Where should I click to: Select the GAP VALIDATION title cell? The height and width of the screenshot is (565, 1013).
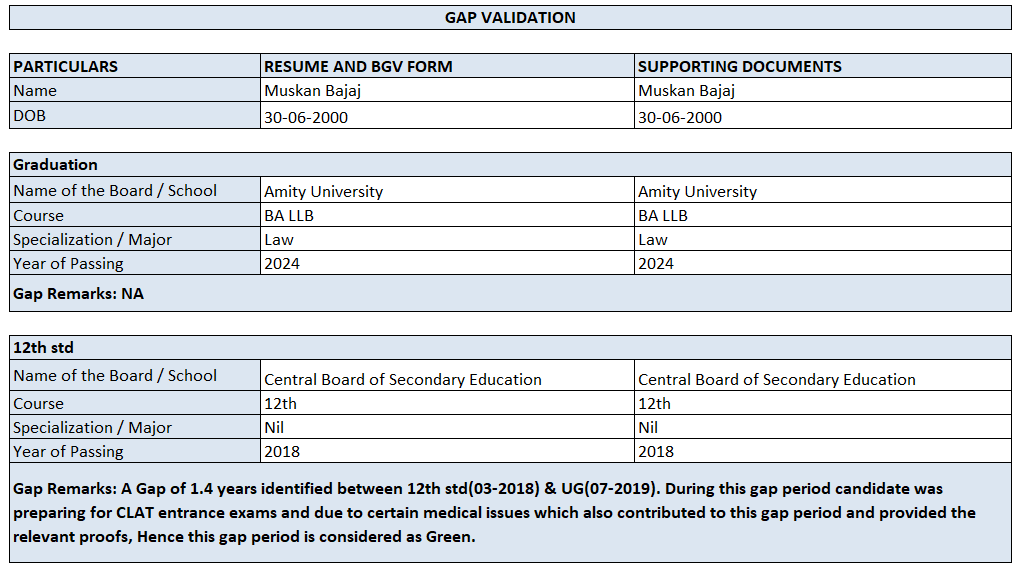pos(510,17)
